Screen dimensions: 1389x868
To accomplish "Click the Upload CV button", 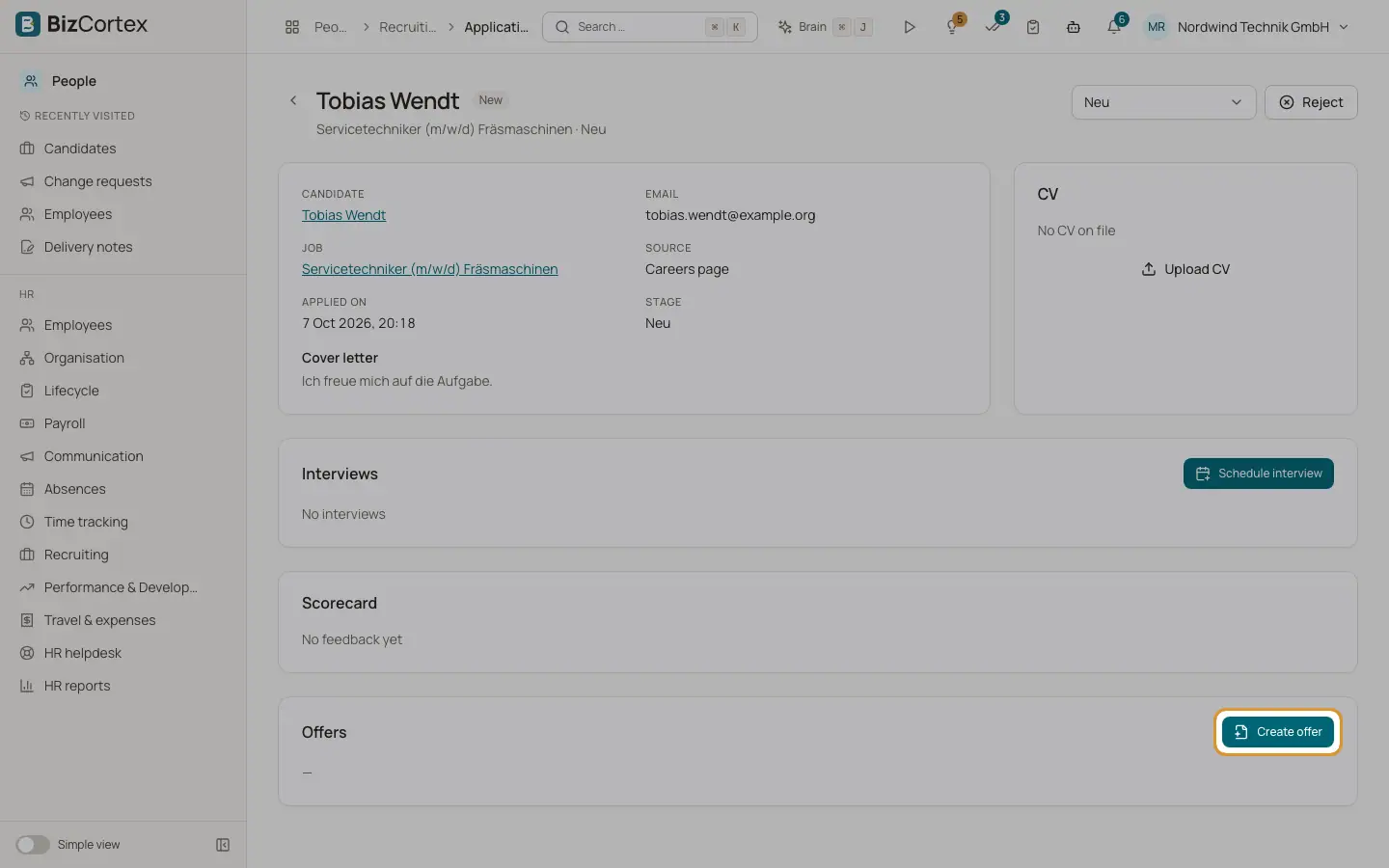I will pyautogui.click(x=1185, y=269).
